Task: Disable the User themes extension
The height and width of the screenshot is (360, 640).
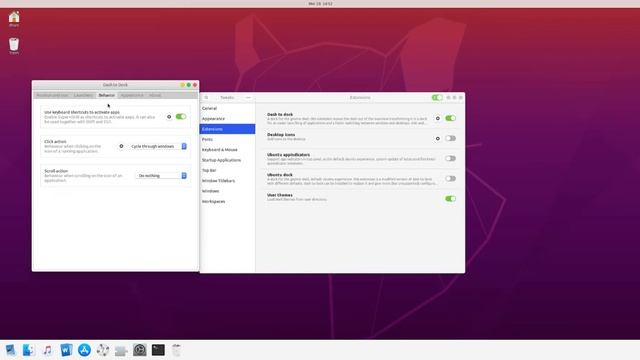Action: click(451, 199)
